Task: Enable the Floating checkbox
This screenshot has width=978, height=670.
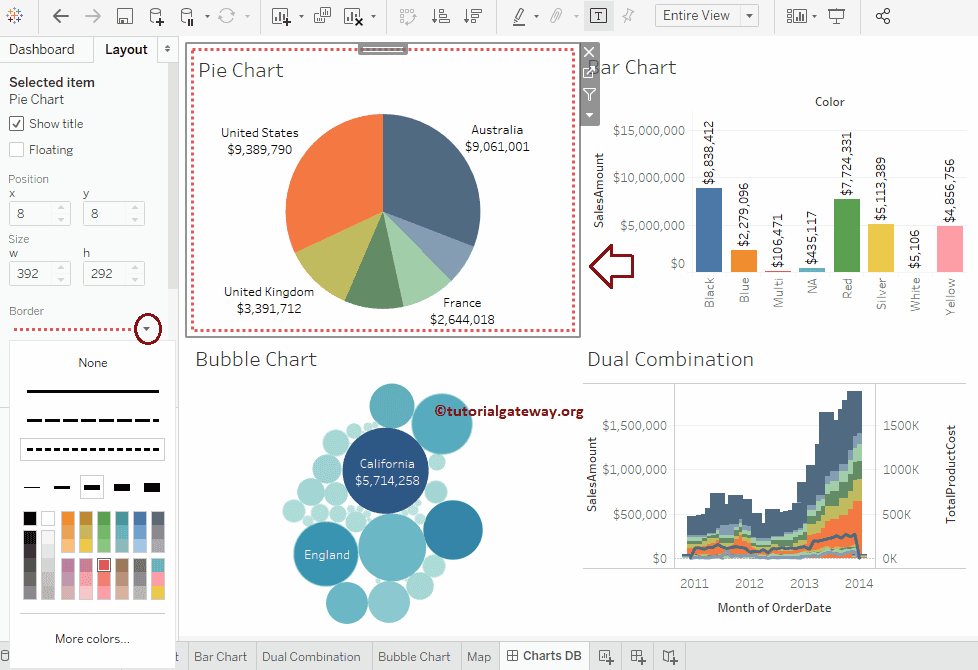Action: tap(17, 149)
